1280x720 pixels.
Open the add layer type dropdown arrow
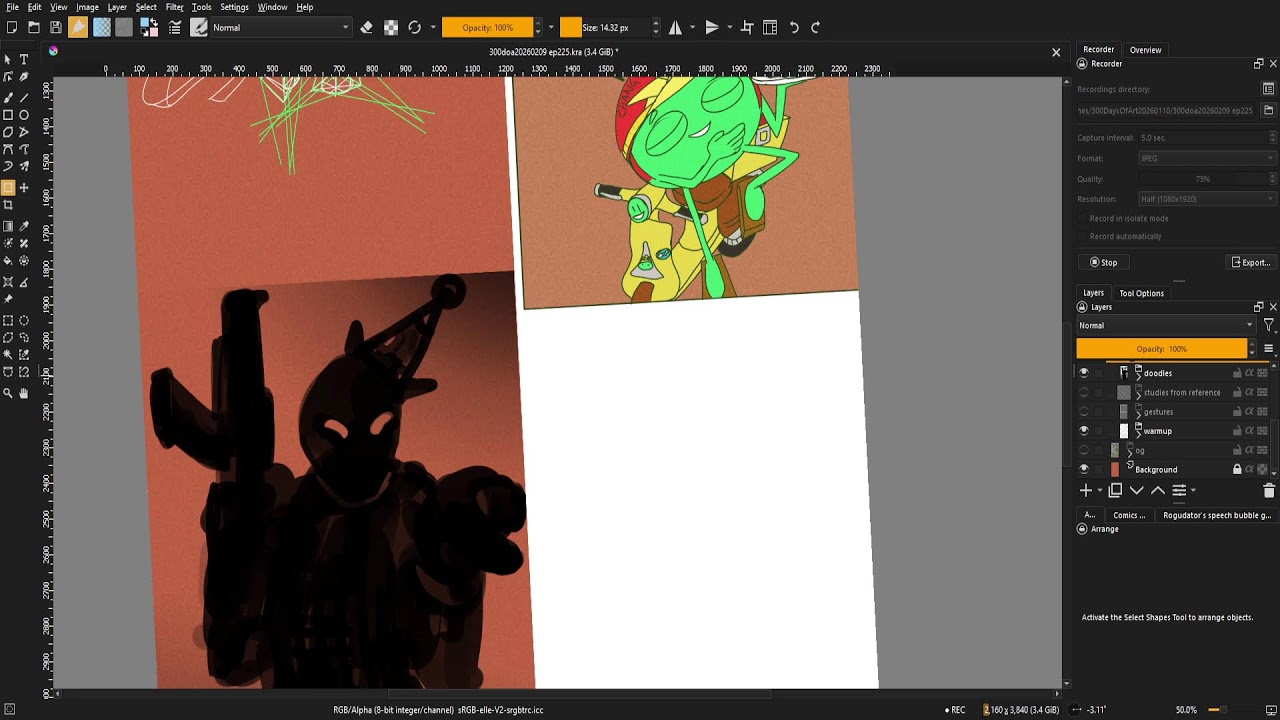1100,491
